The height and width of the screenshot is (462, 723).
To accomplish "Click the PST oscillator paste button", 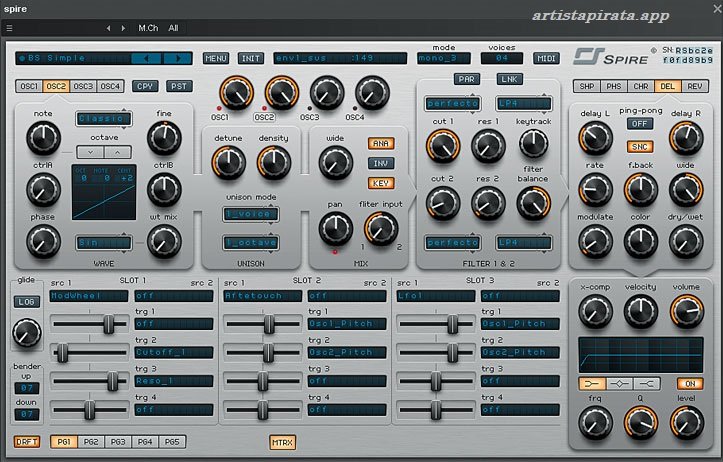I will pyautogui.click(x=179, y=86).
